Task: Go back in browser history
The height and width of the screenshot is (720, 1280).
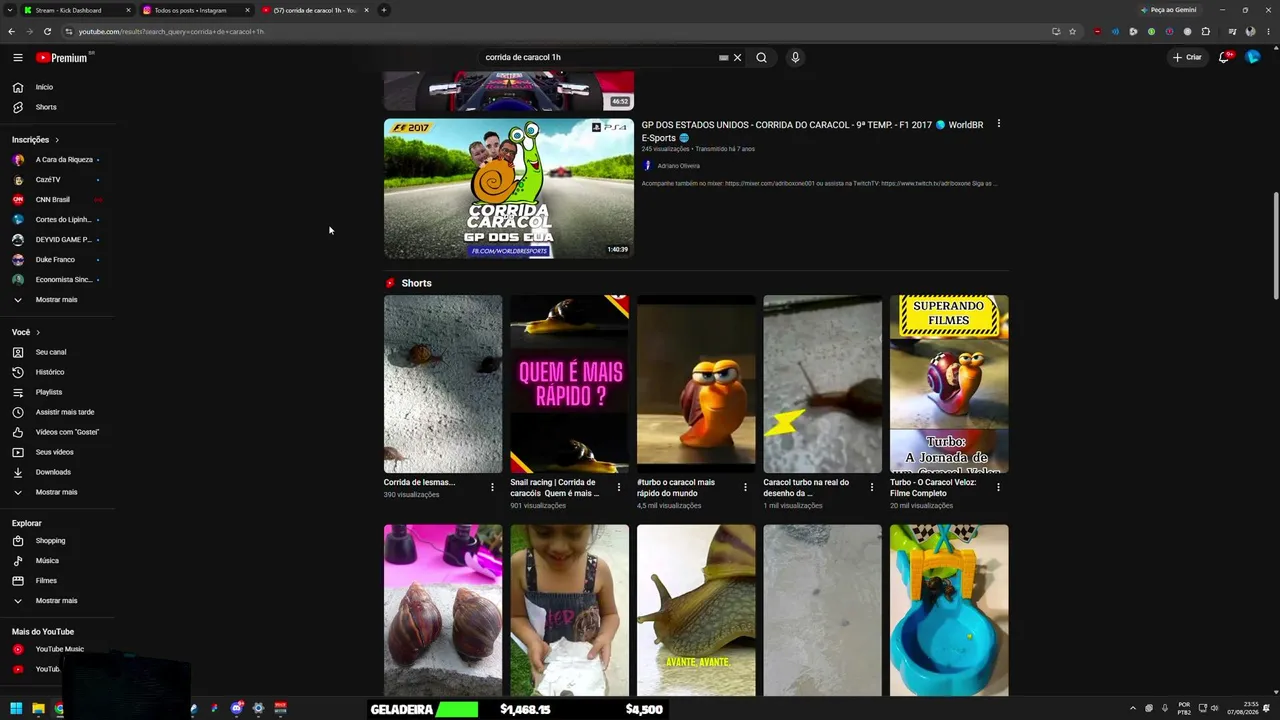Action: point(11,31)
